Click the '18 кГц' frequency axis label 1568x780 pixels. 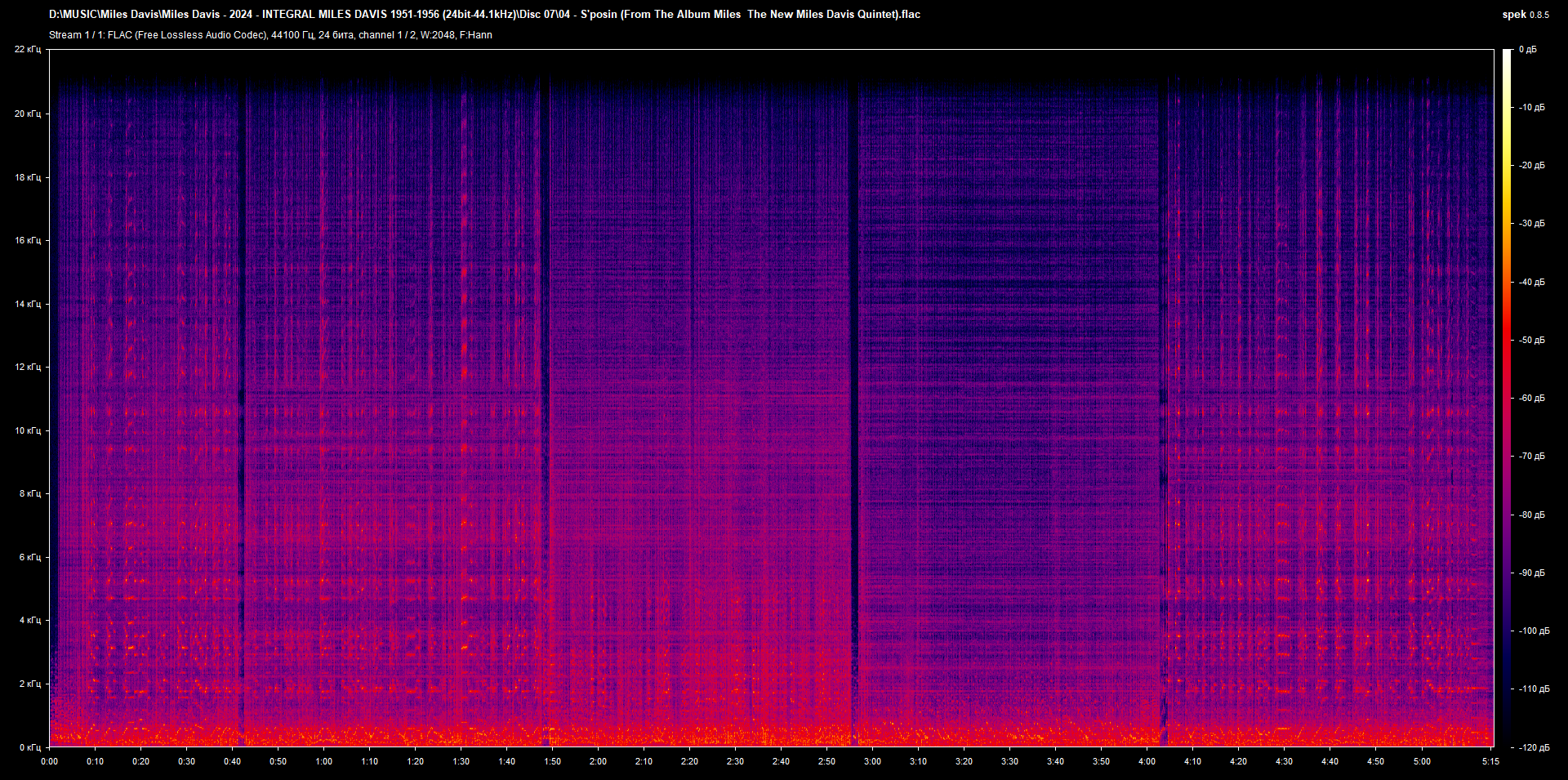[x=28, y=177]
